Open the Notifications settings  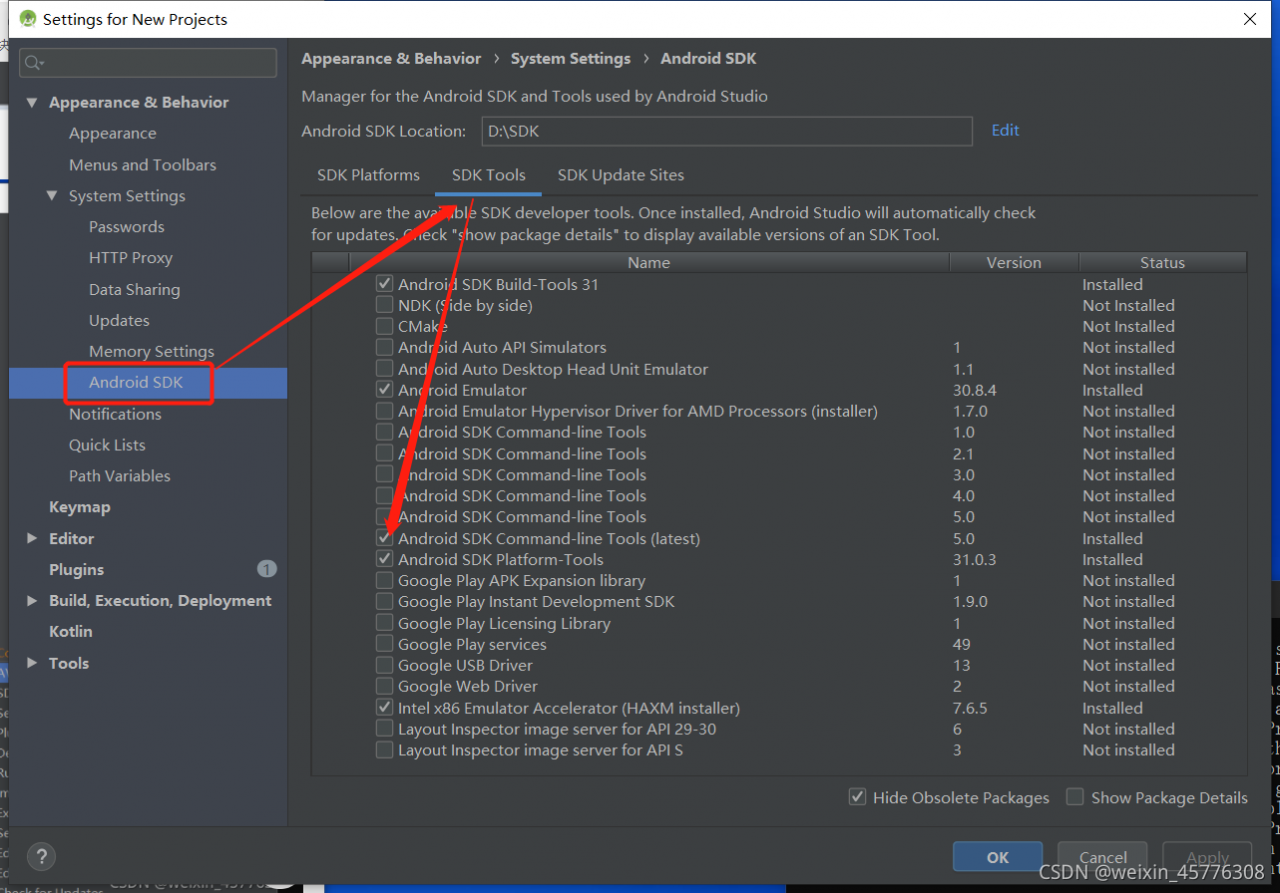tap(115, 414)
